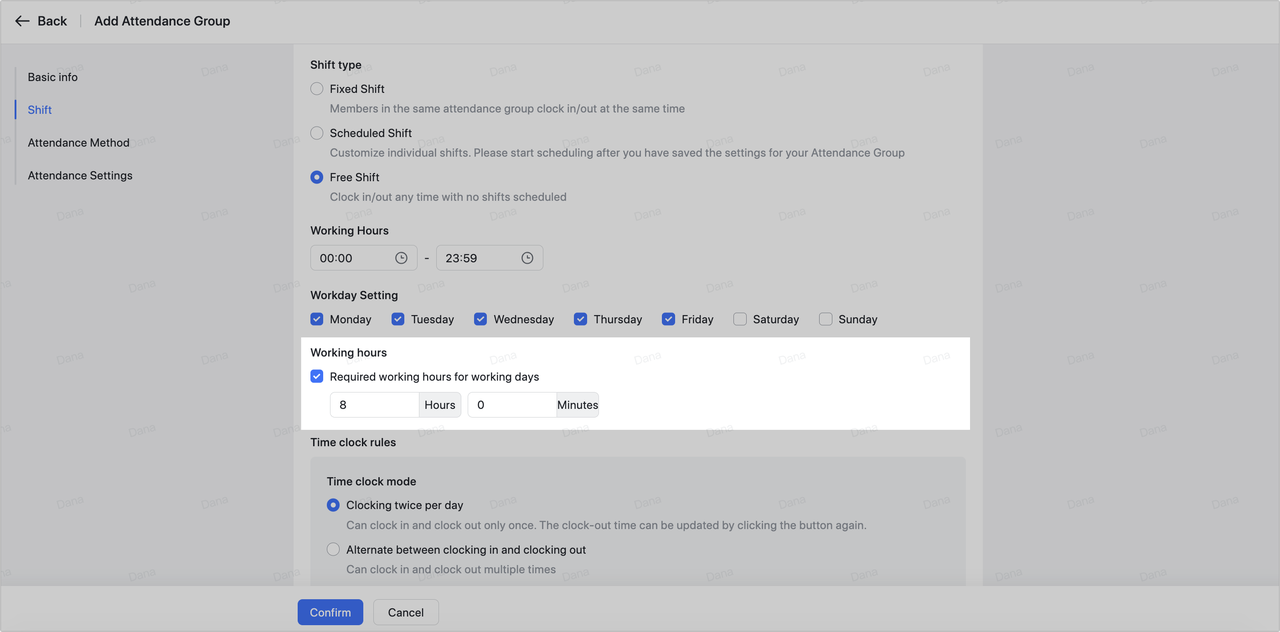Select Clocking twice per day mode
The image size is (1280, 632).
(334, 505)
